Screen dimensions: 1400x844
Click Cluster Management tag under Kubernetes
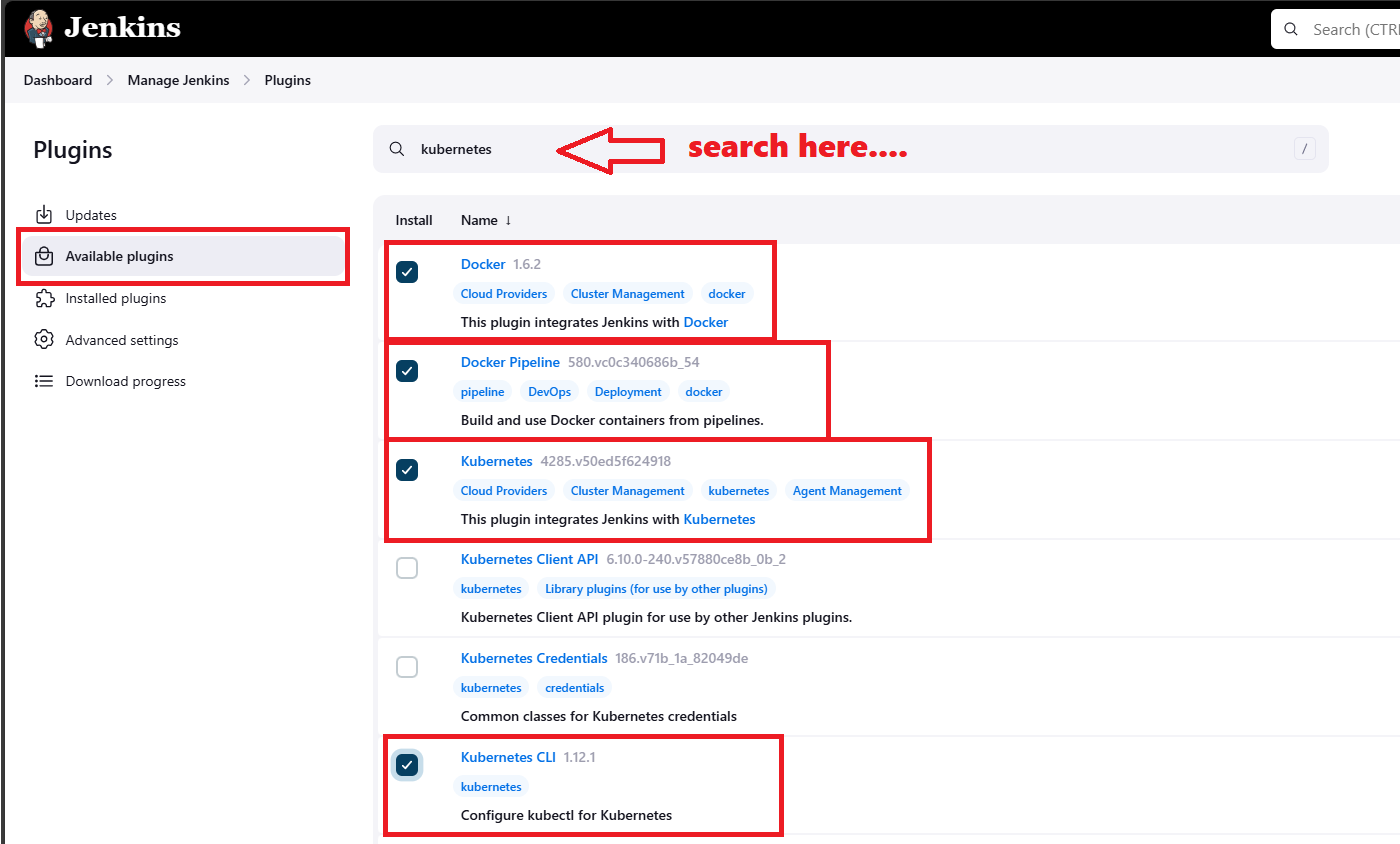(x=628, y=491)
